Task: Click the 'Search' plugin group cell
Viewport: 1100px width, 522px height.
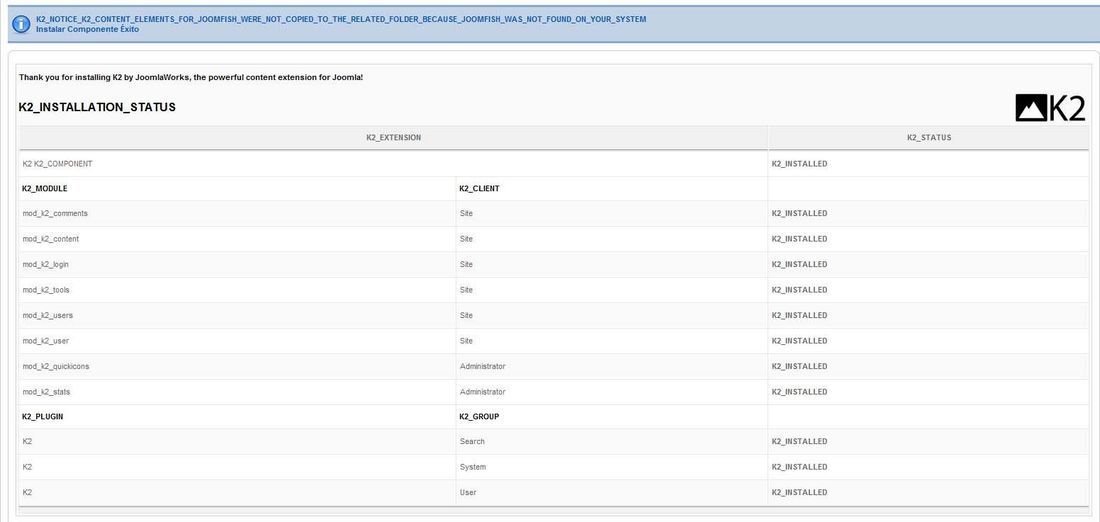Action: [x=472, y=441]
